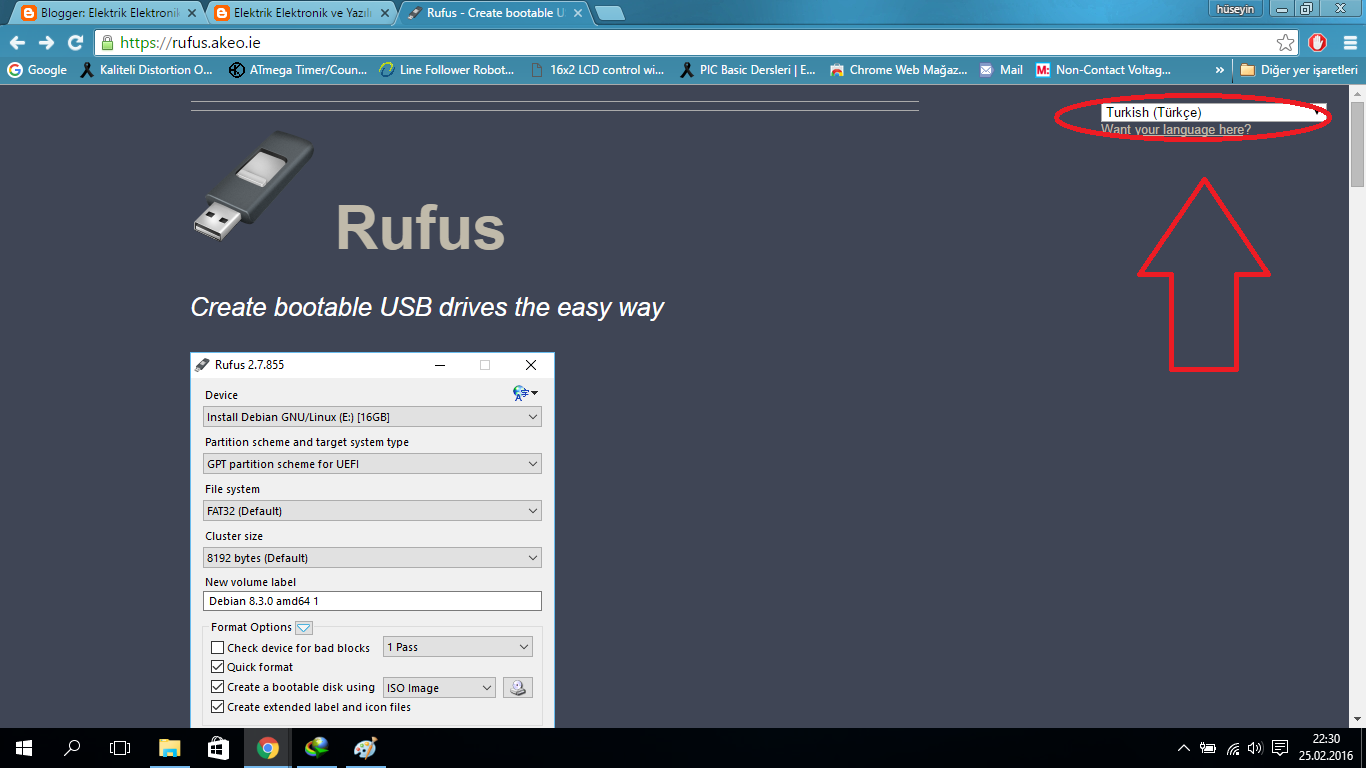Toggle Create extended label and icon files

218,707
